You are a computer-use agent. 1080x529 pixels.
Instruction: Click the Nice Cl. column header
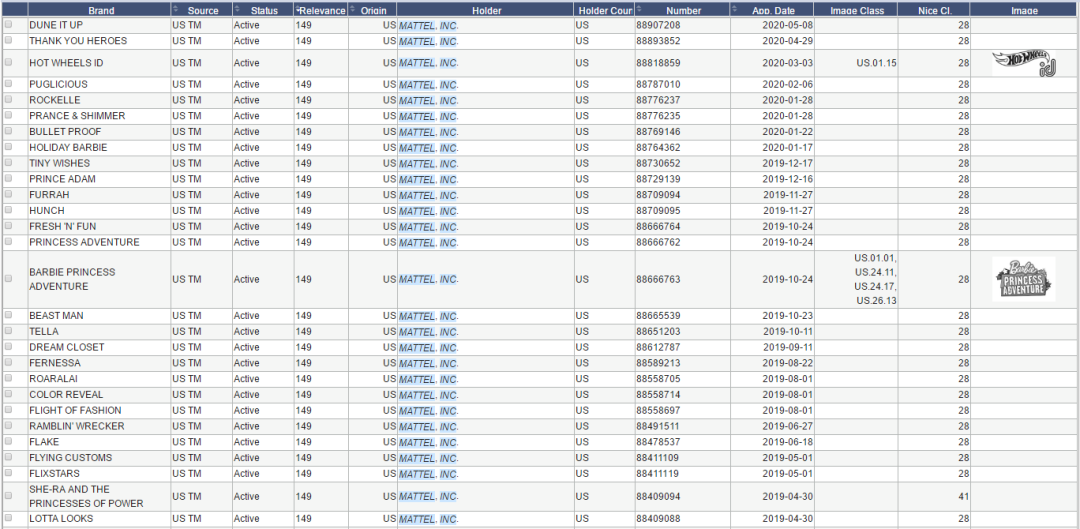934,10
